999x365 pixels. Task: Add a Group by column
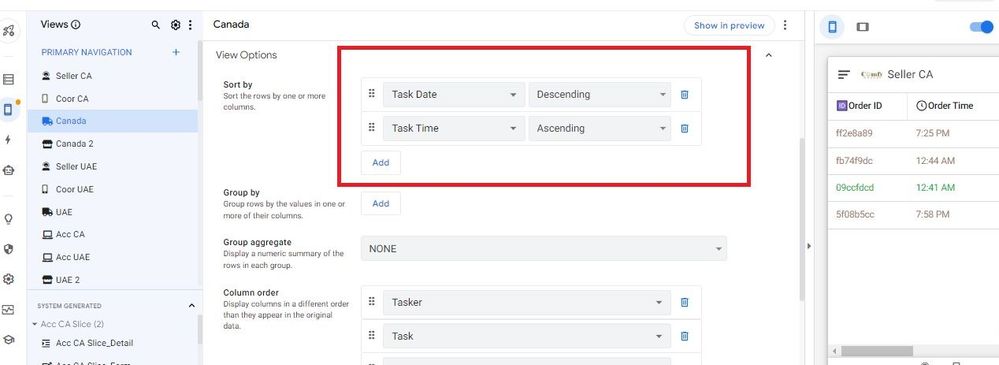point(380,203)
